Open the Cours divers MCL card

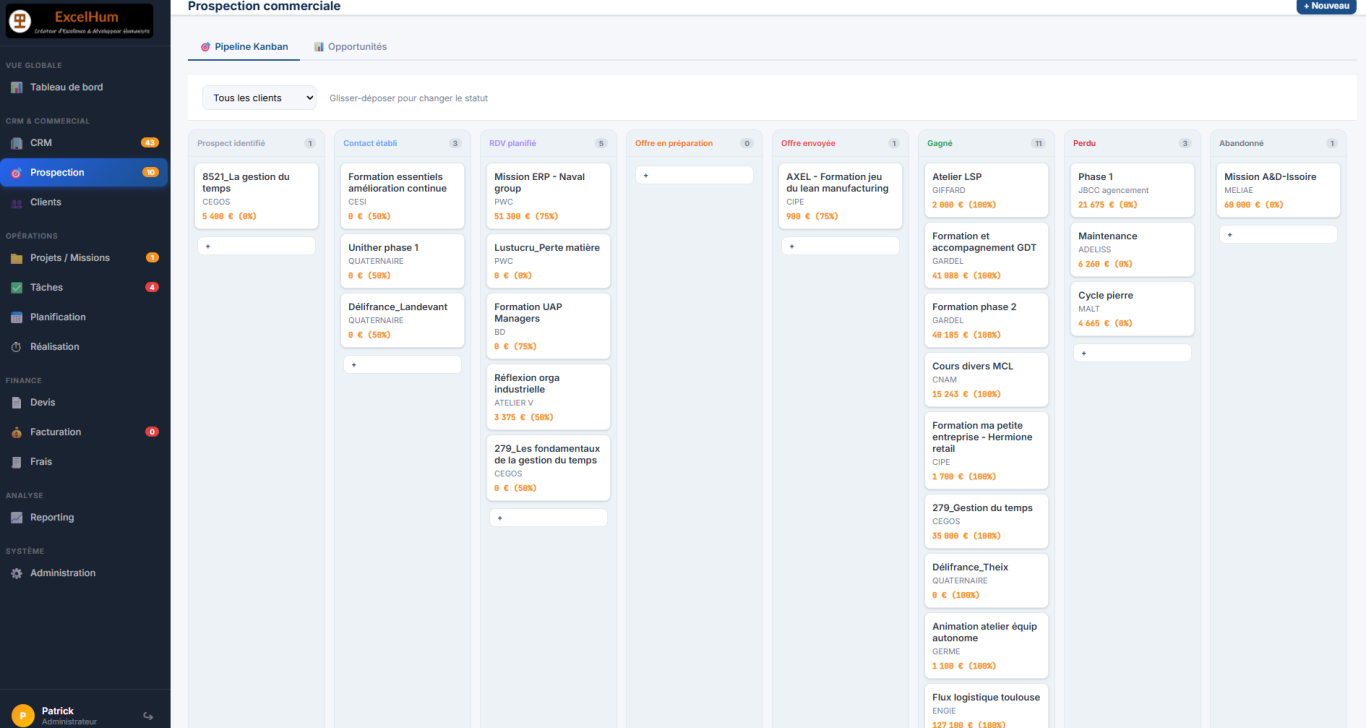[986, 379]
